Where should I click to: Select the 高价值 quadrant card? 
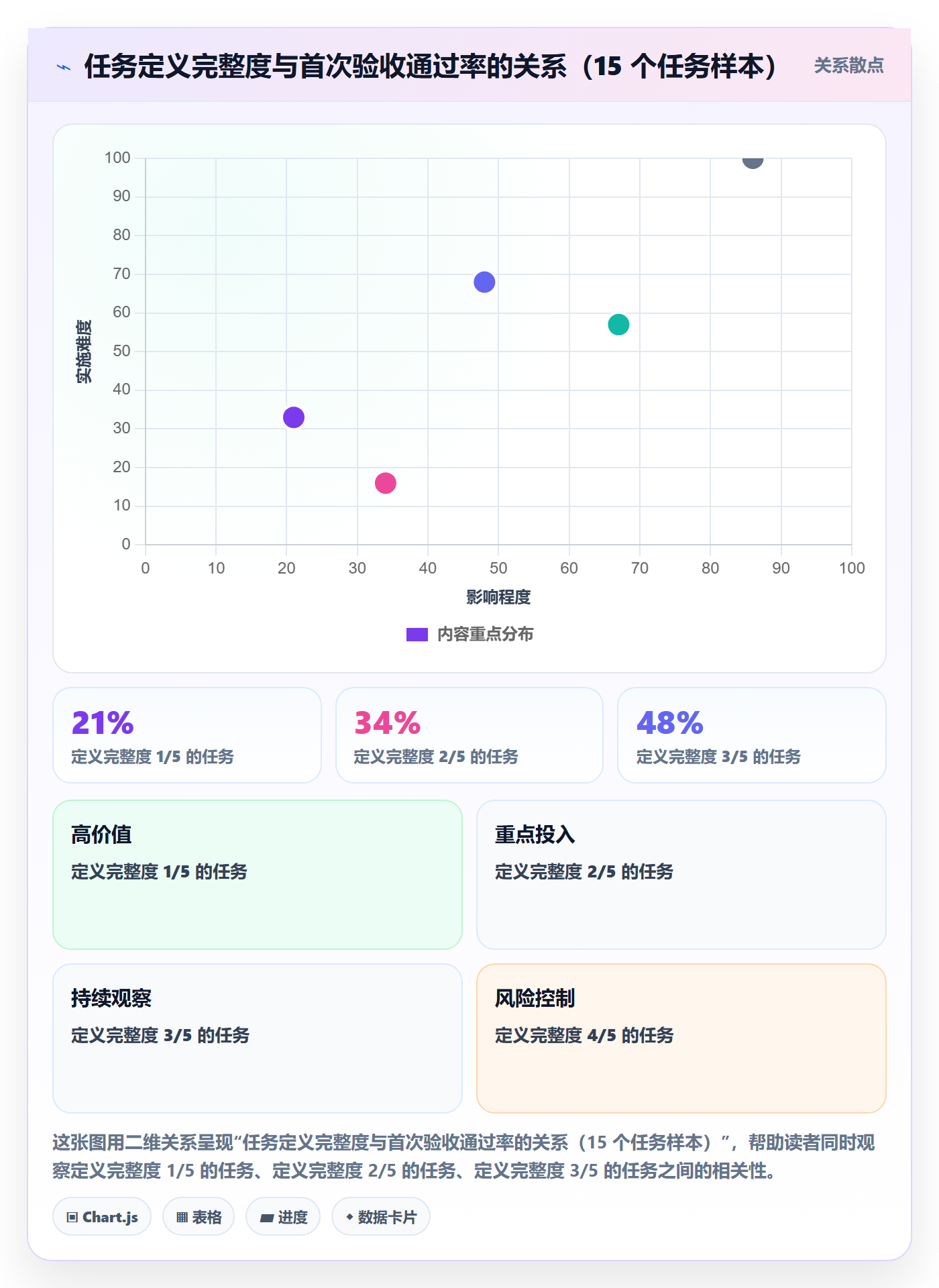coord(258,875)
